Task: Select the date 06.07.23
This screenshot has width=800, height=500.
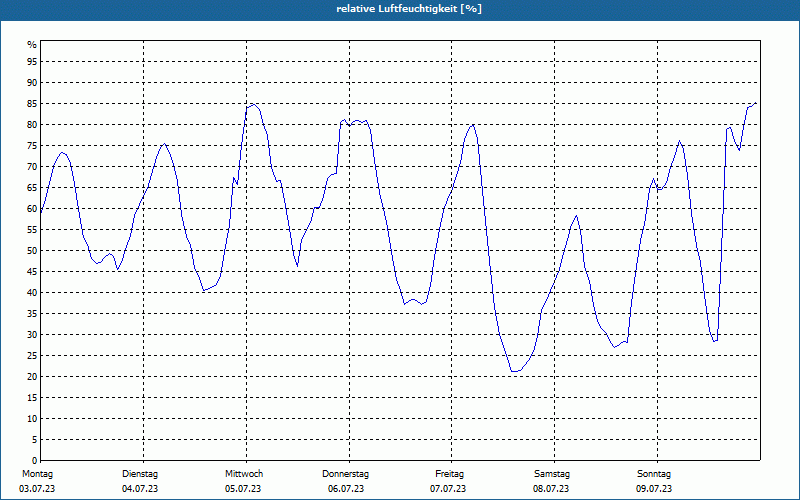Action: 346,489
